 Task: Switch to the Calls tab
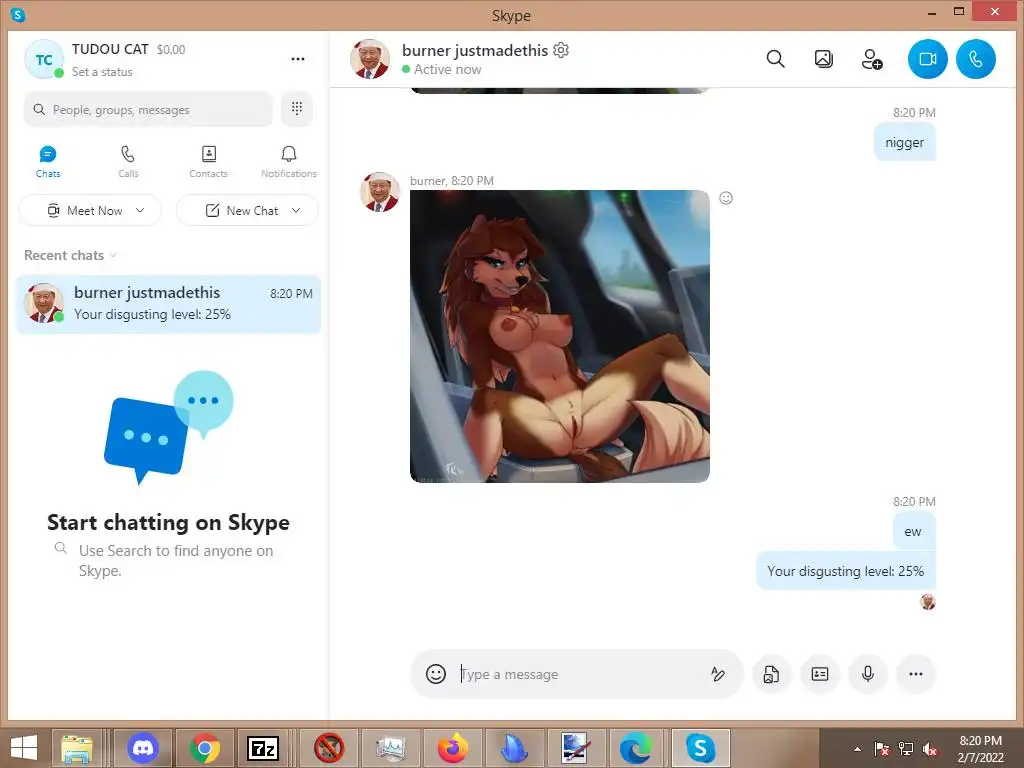[x=128, y=162]
